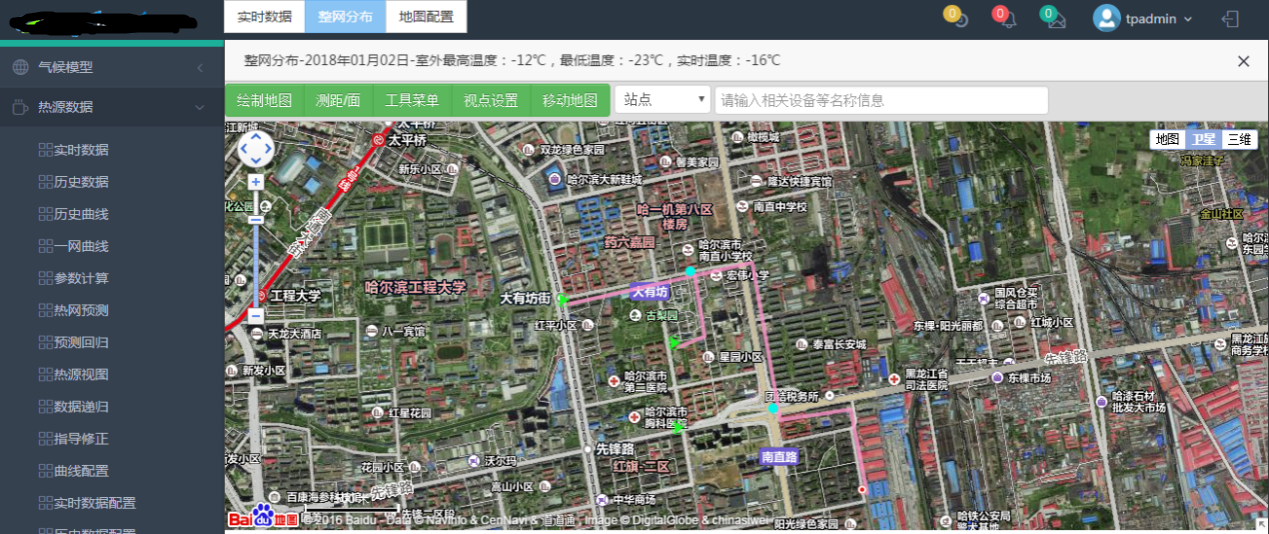Pan map up with navigation arrow
Image resolution: width=1269 pixels, height=534 pixels.
click(x=256, y=137)
